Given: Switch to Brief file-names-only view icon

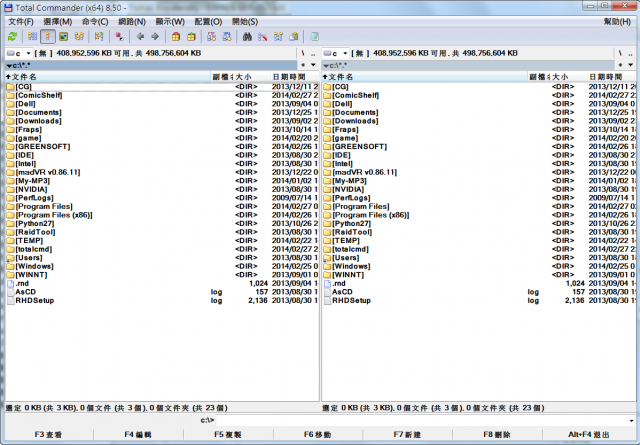Looking at the screenshot, I should point(32,37).
